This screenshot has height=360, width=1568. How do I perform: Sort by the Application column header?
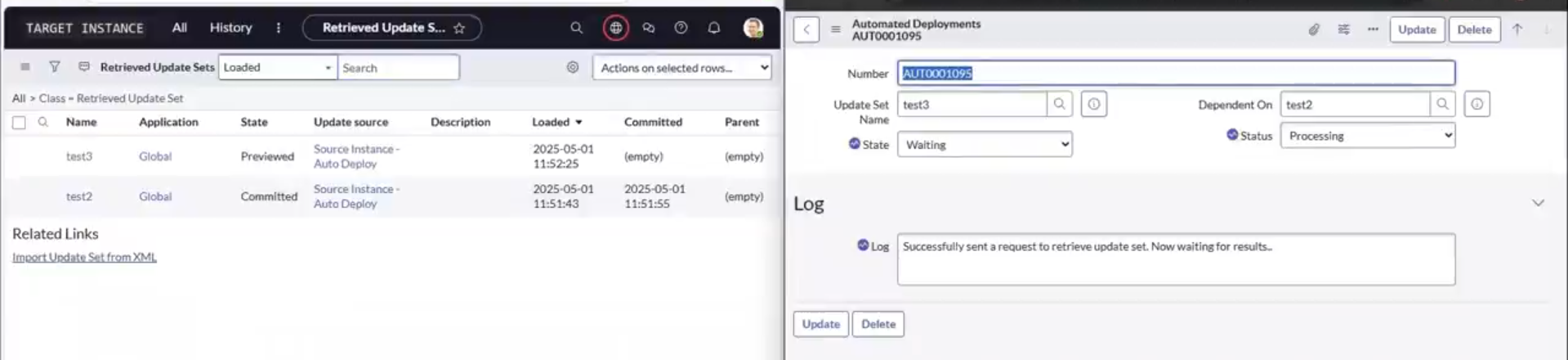point(168,122)
